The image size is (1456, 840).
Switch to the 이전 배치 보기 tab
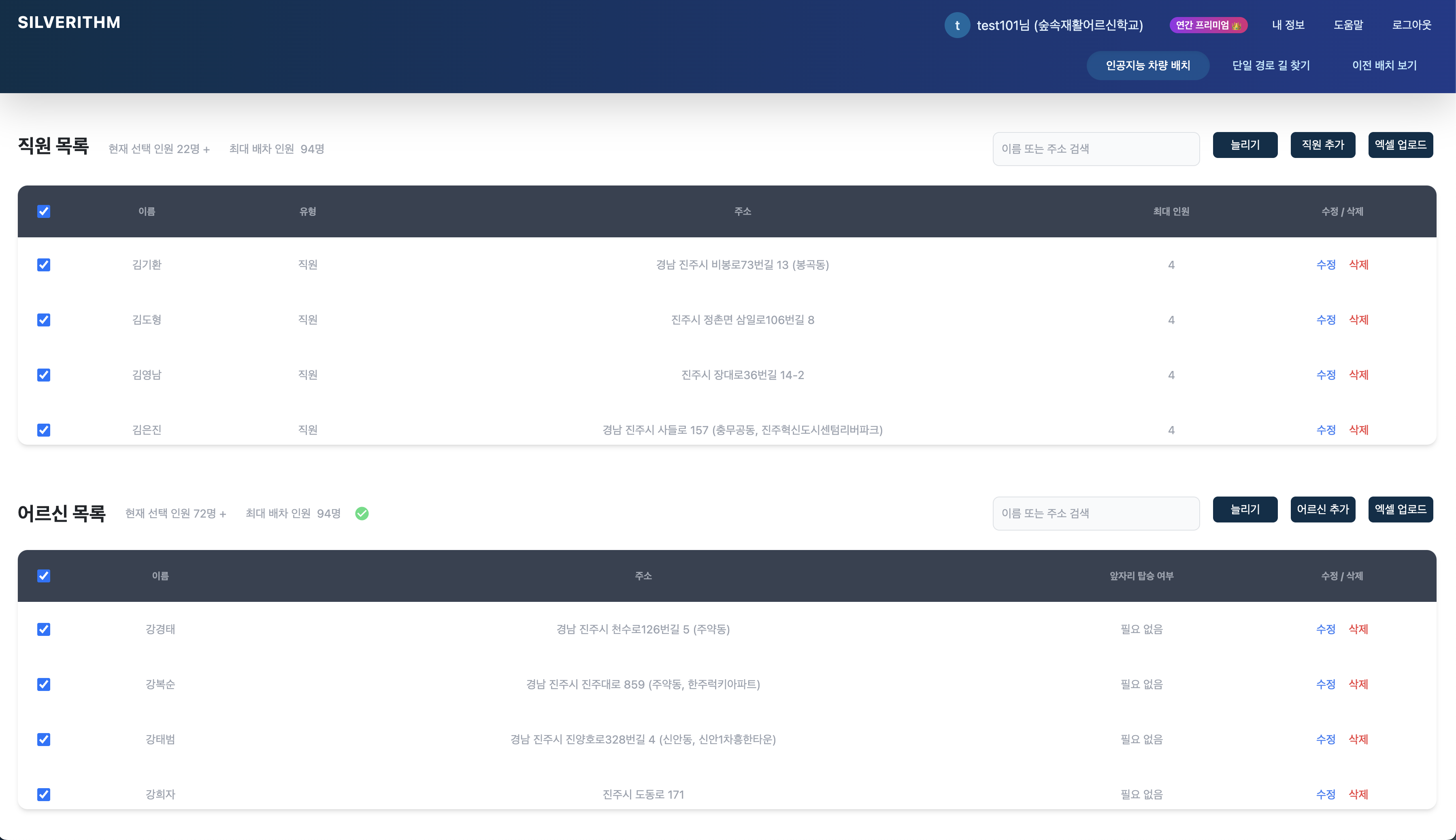click(1384, 65)
